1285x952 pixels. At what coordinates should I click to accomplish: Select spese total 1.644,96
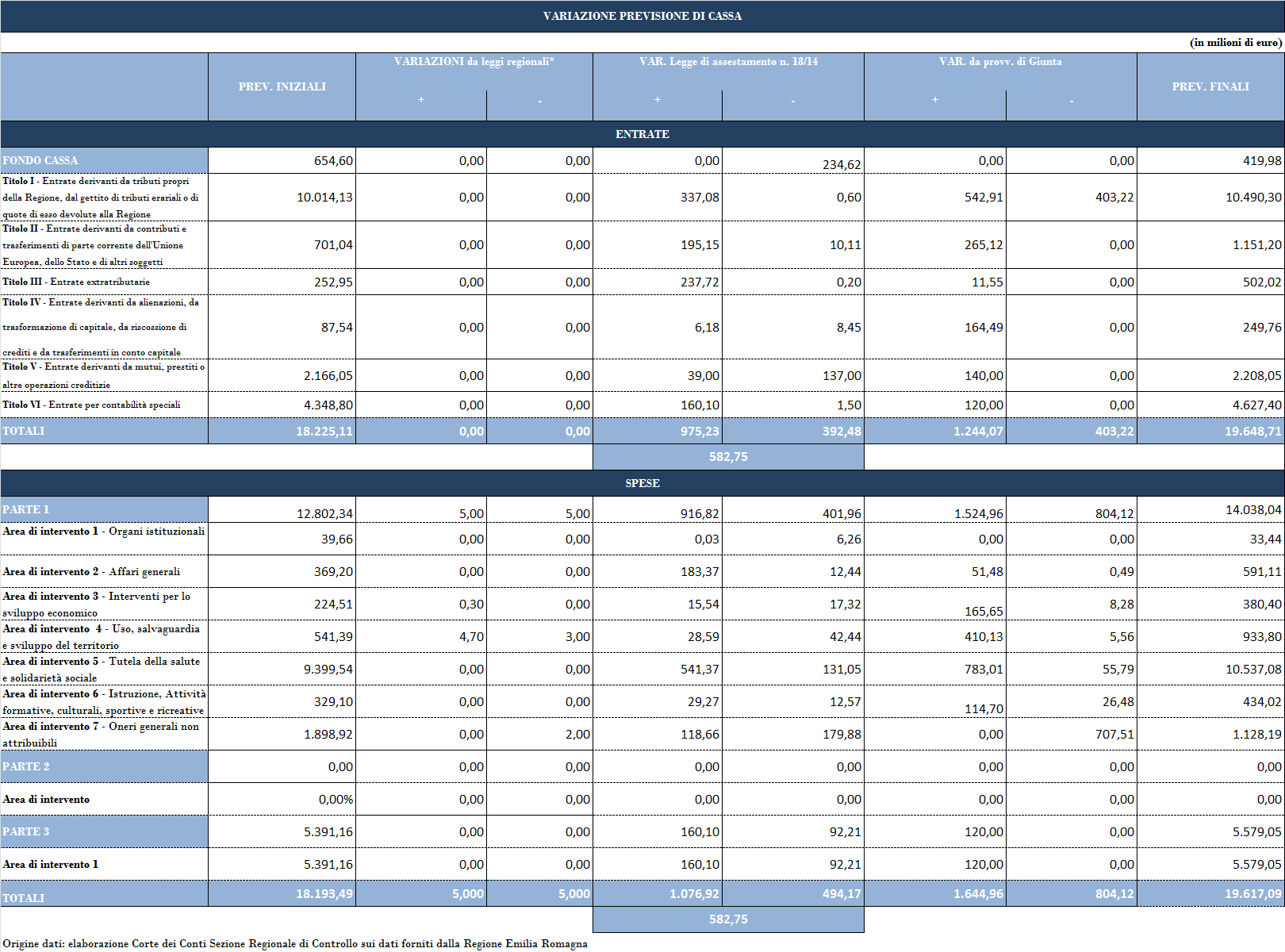click(978, 893)
